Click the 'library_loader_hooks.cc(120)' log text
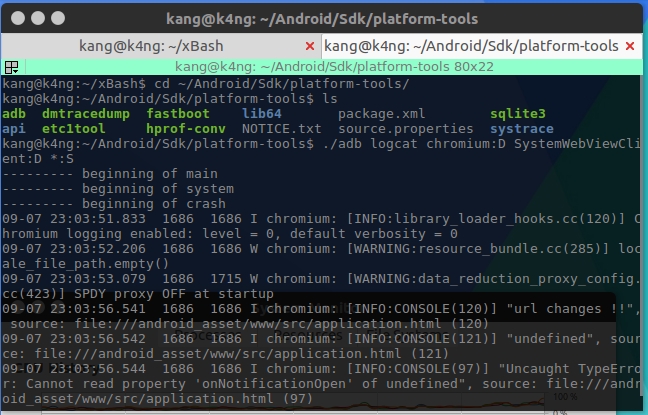The height and width of the screenshot is (415, 648). point(505,219)
